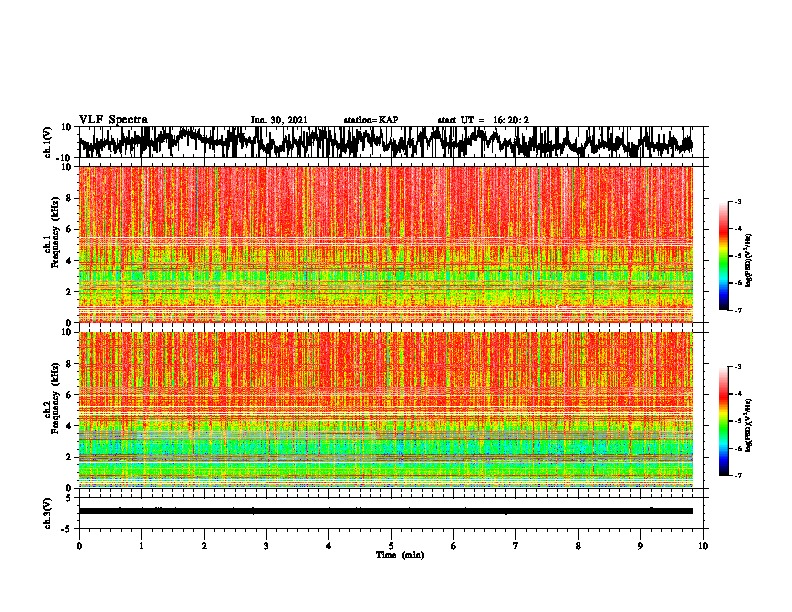792x612 pixels.
Task: Click the "station=KAP" label
Action: click(x=371, y=120)
